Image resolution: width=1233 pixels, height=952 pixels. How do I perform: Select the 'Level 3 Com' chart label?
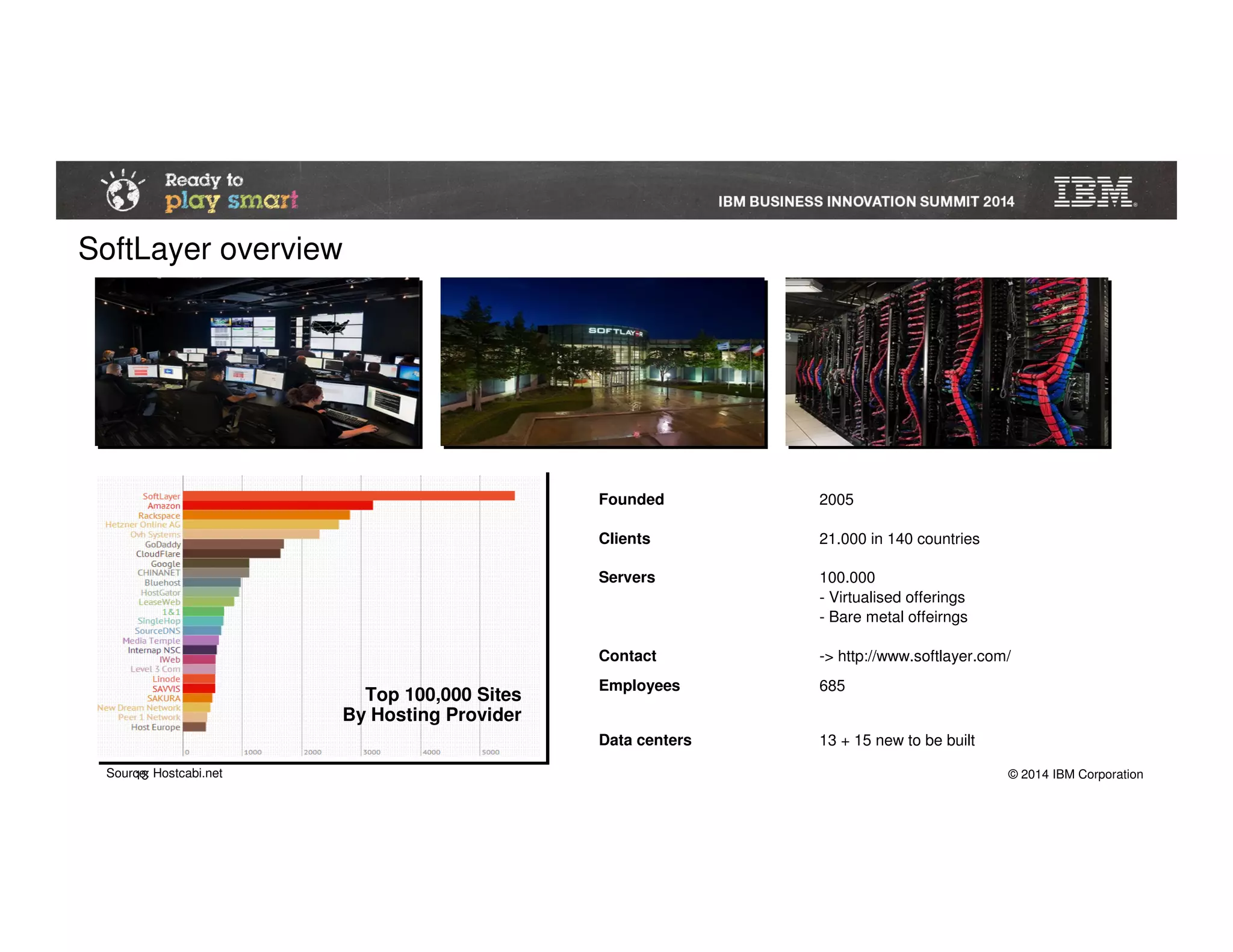pos(155,669)
